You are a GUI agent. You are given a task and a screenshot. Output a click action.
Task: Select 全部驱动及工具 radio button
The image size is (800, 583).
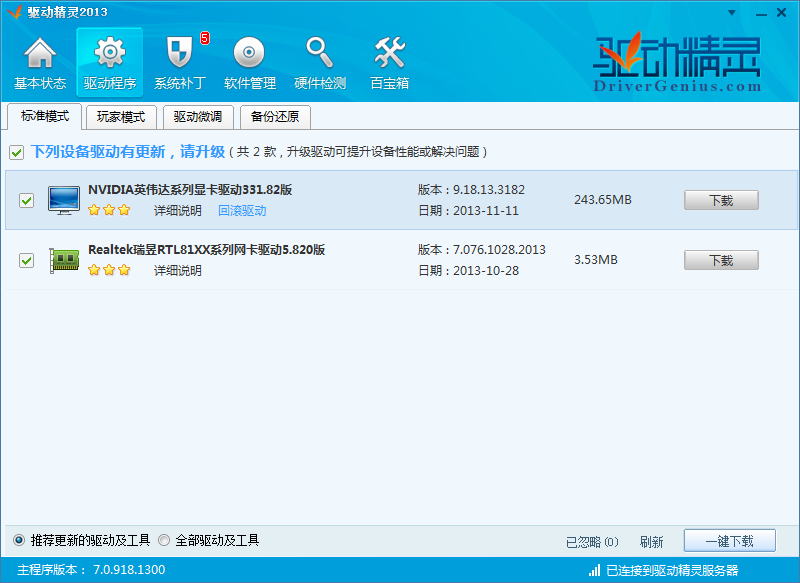click(x=164, y=540)
